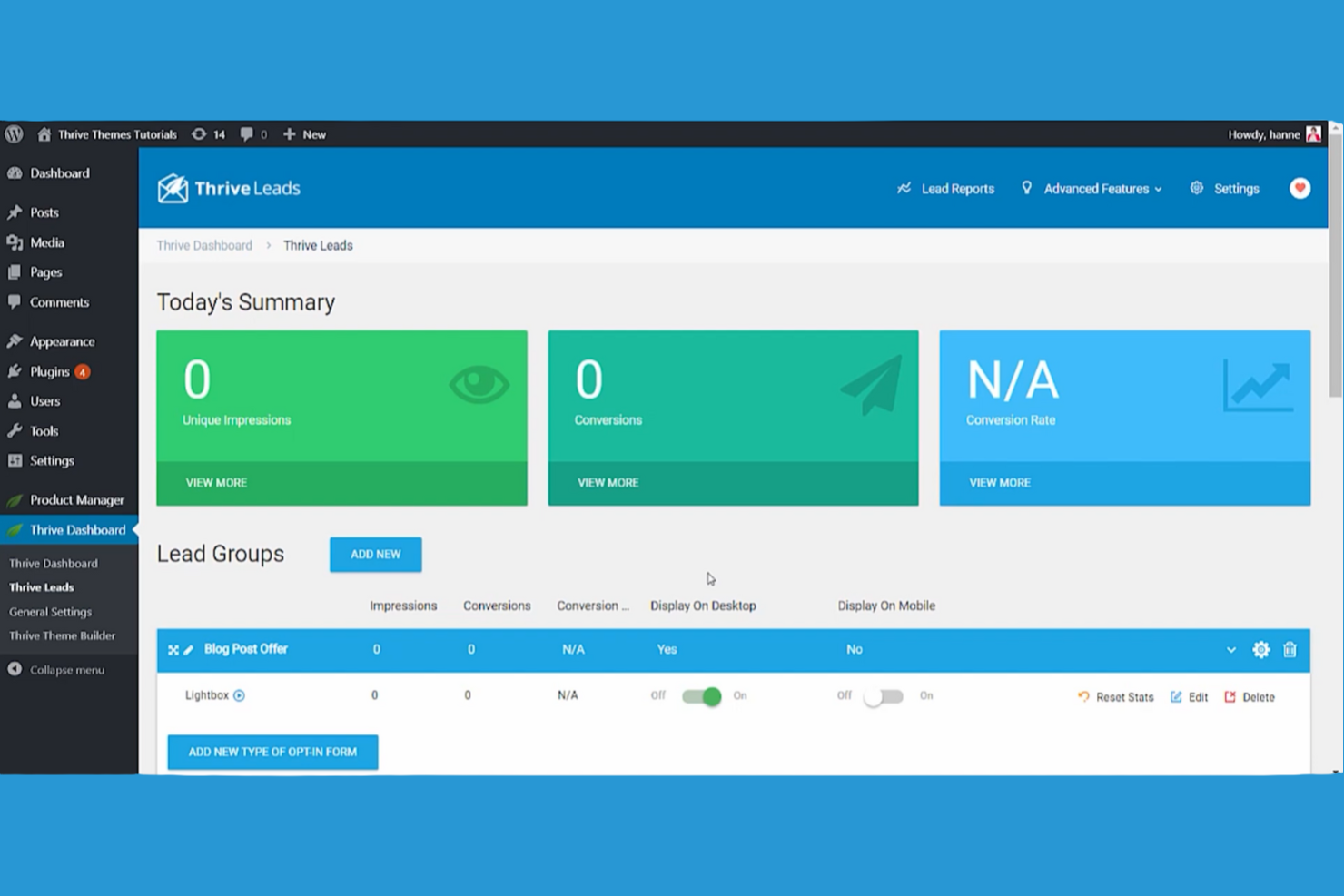Viewport: 1344px width, 896px height.
Task: Select General Settings in Thrive Dashboard submenu
Action: click(50, 611)
